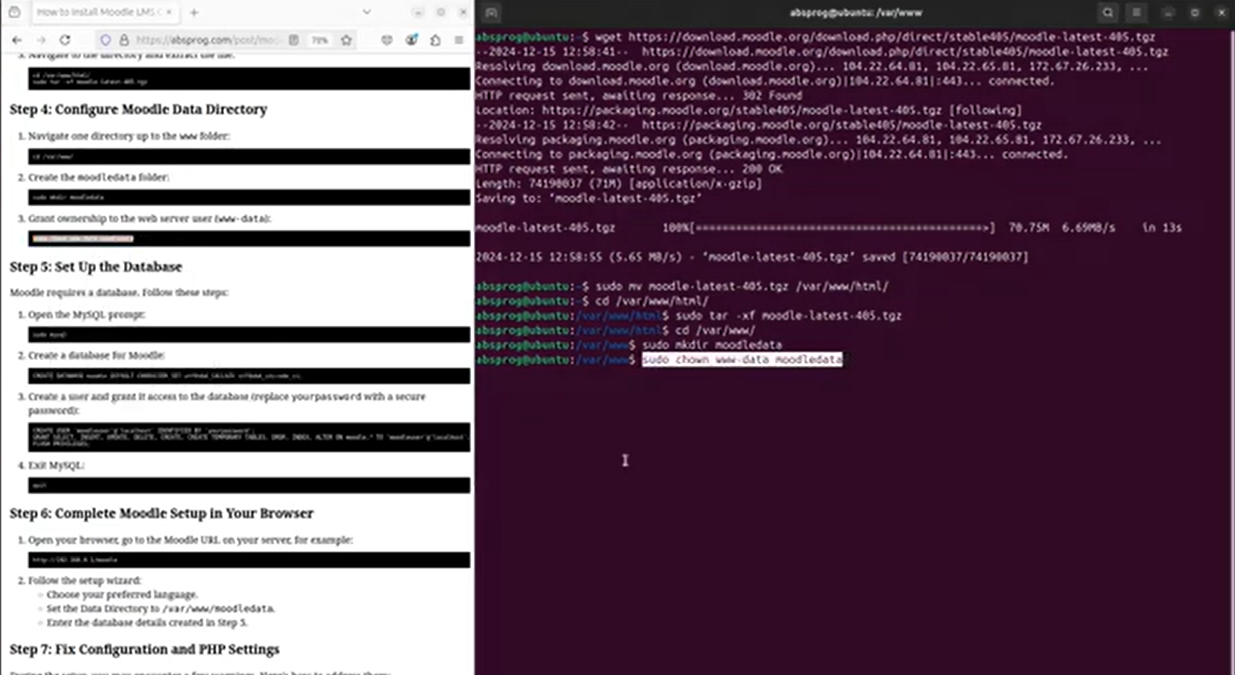This screenshot has height=675, width=1235.
Task: Select the How to Install Moodle tab
Action: click(105, 12)
